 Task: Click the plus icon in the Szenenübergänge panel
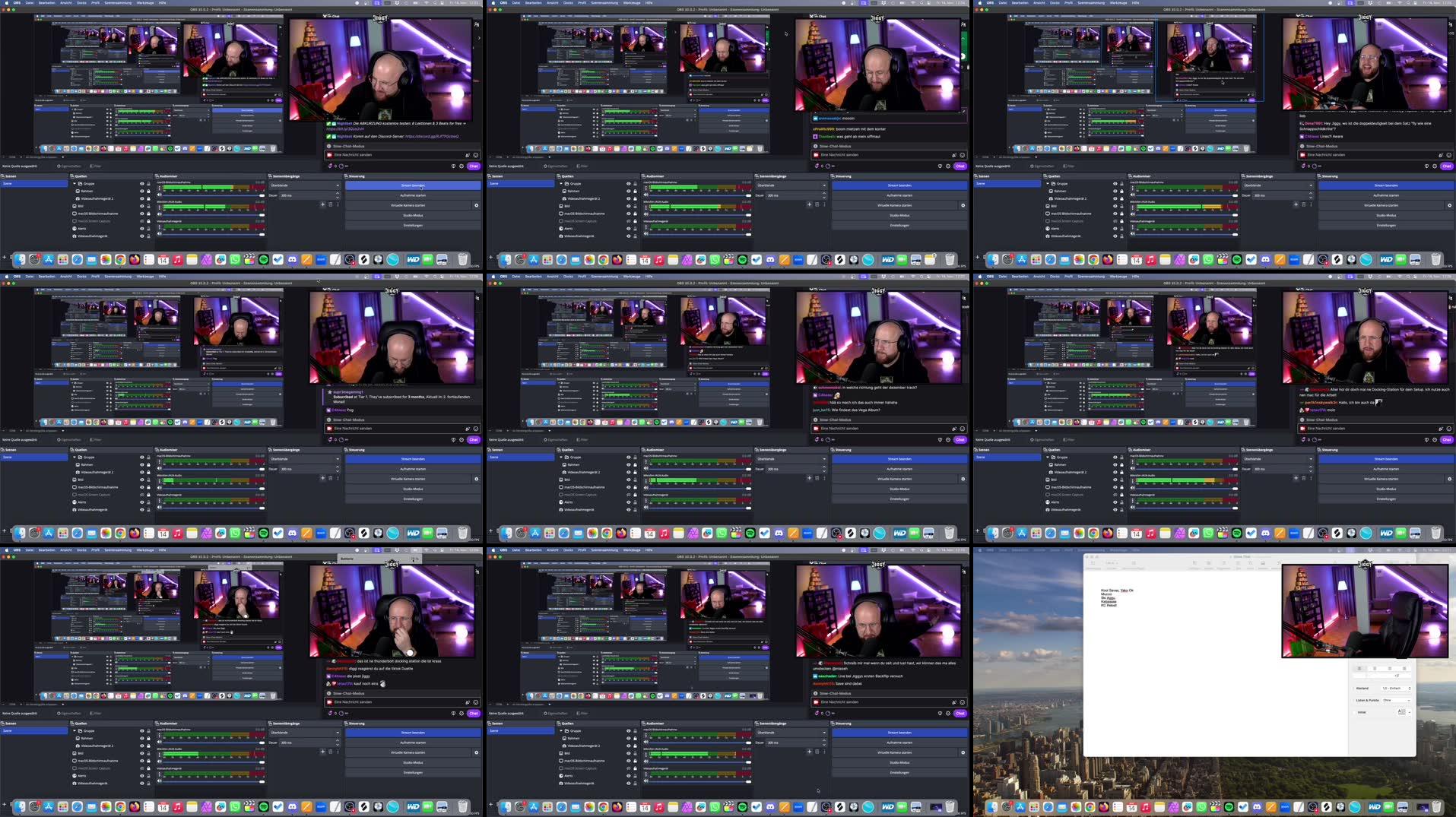pyautogui.click(x=322, y=204)
